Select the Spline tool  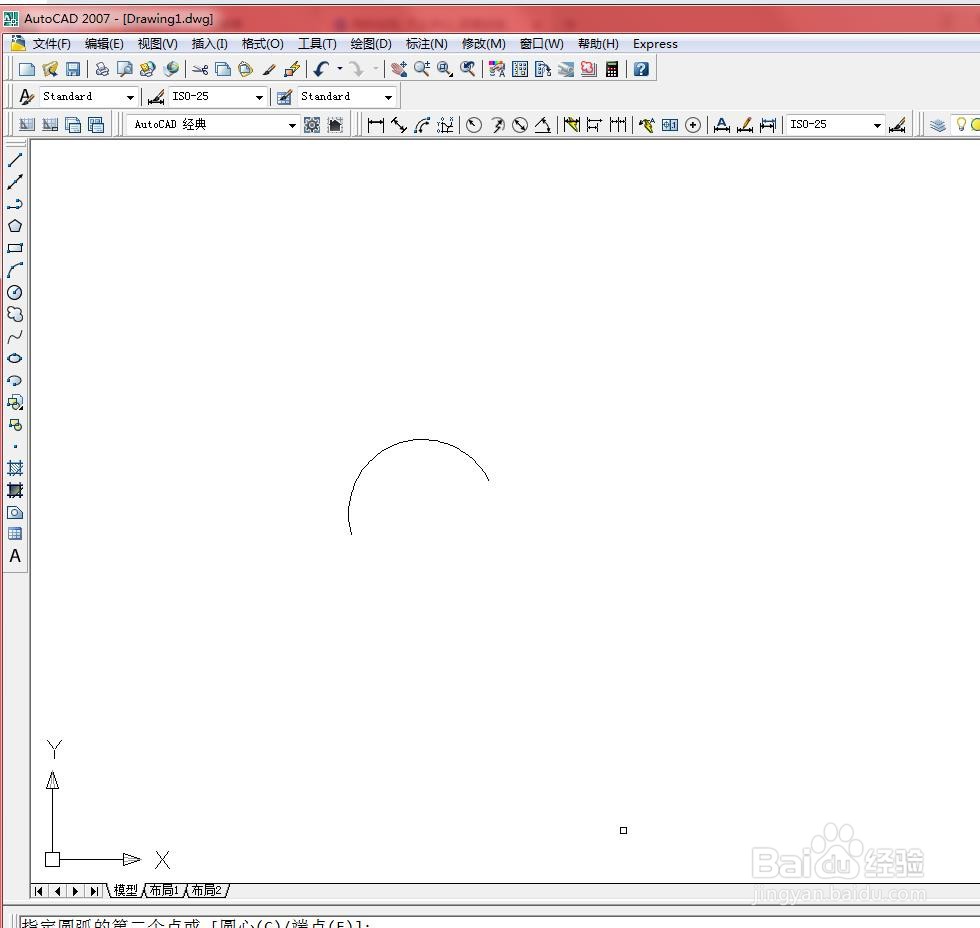point(15,337)
